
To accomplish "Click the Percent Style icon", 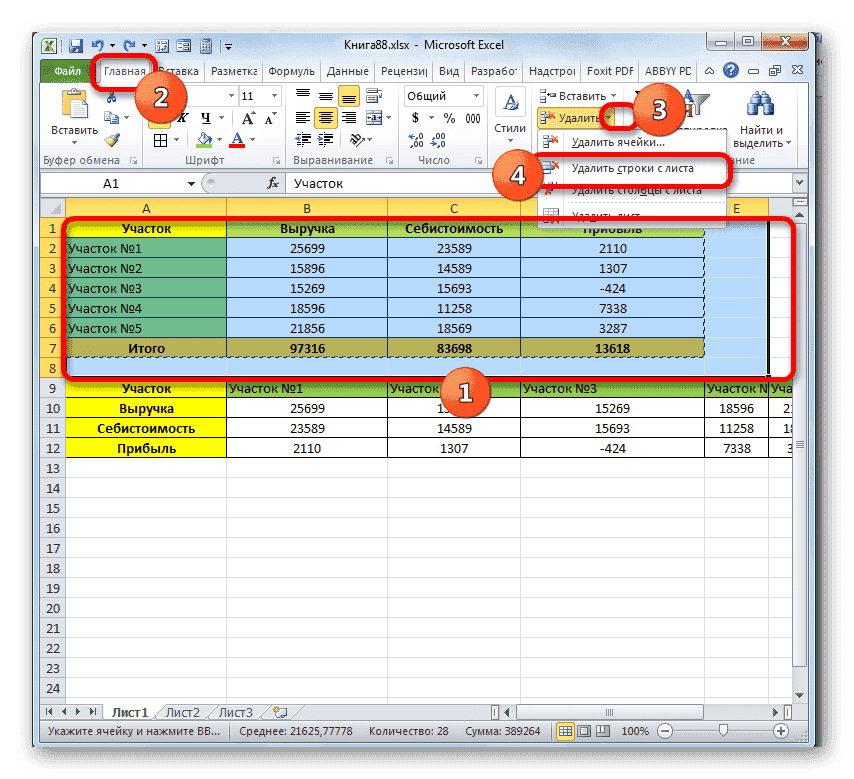I will [x=449, y=117].
